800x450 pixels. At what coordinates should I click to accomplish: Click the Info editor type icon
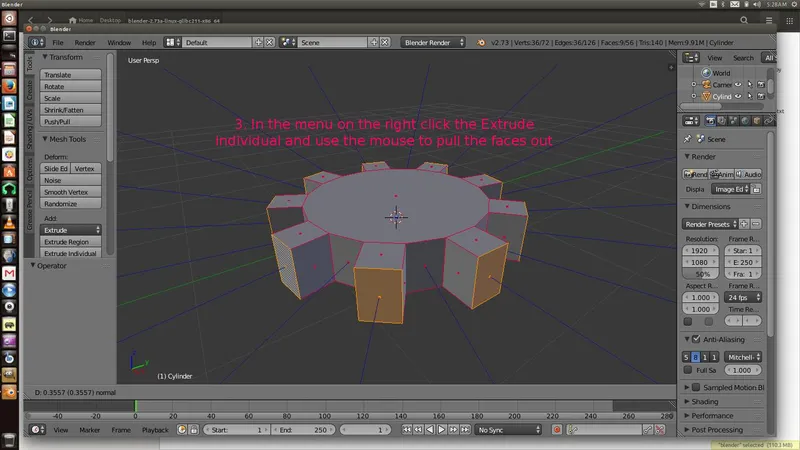(37, 43)
